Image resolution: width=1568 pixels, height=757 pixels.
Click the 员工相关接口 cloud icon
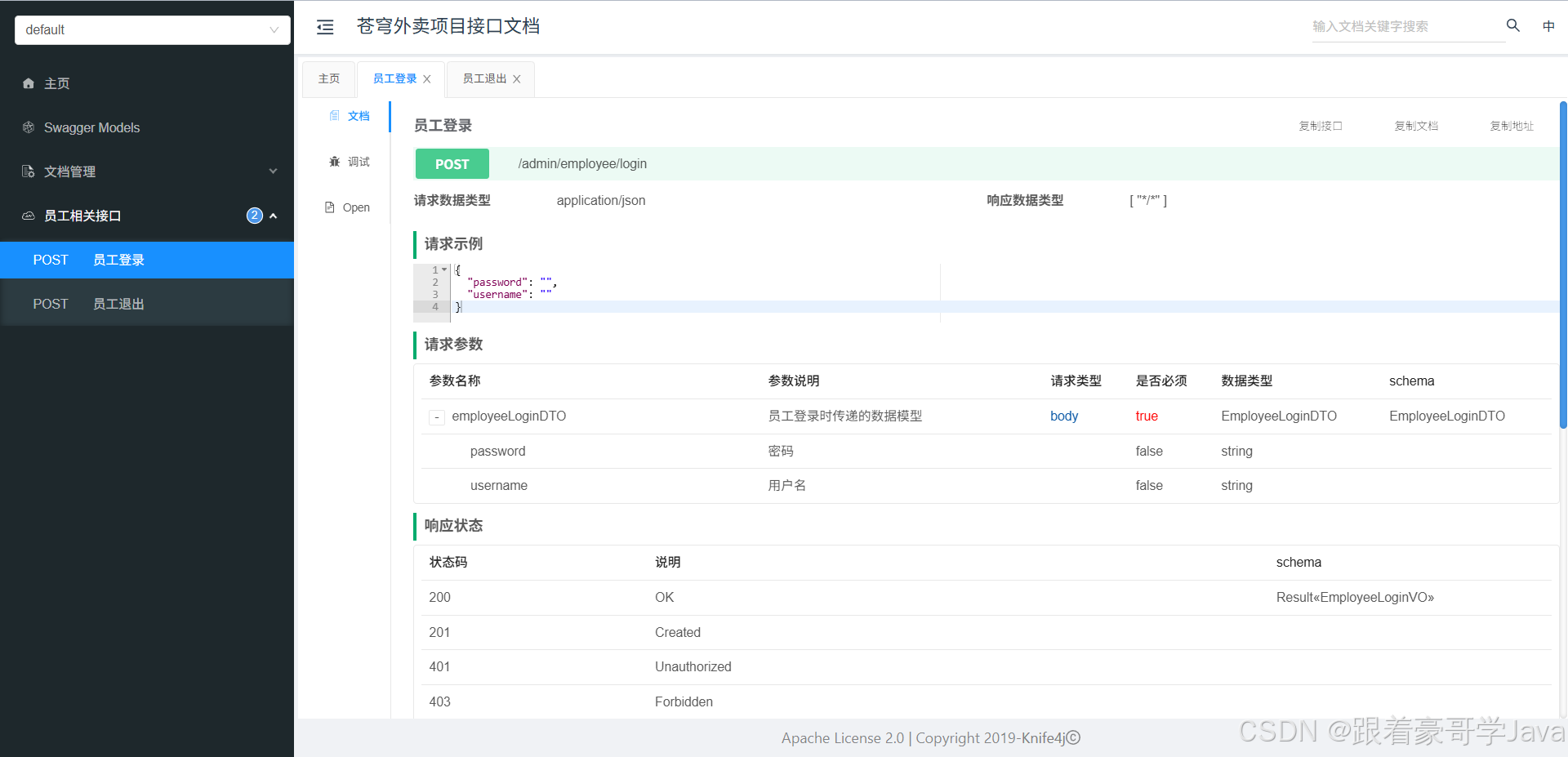[x=28, y=216]
